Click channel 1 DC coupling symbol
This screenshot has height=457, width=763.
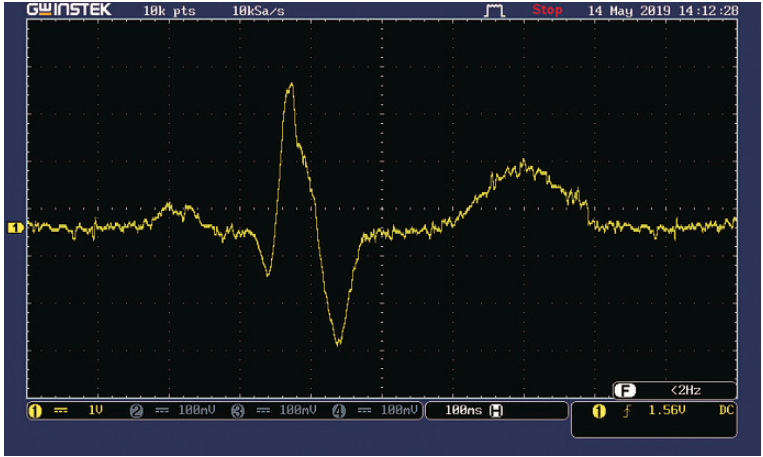point(61,411)
